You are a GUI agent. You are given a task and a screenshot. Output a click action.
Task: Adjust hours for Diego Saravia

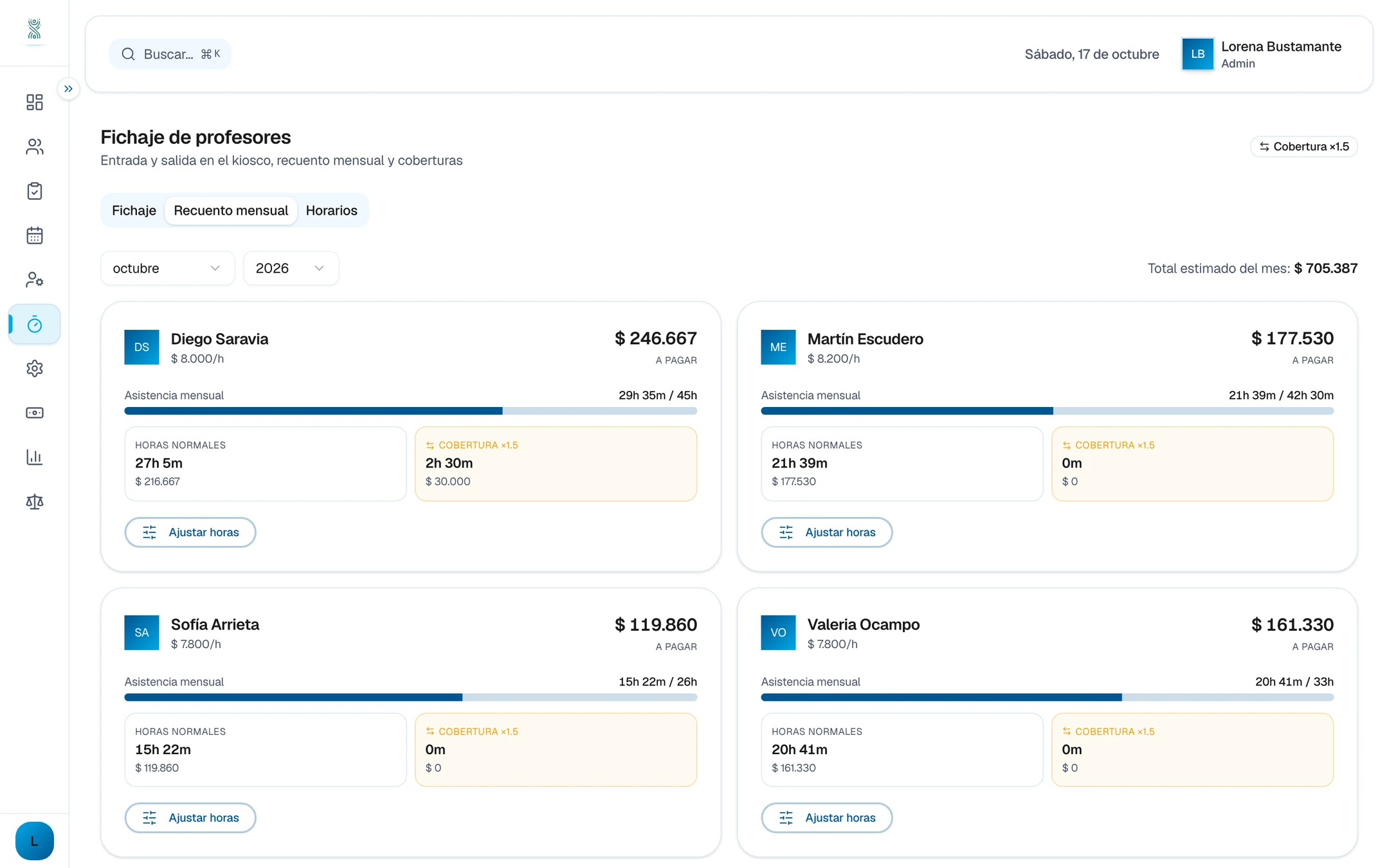tap(190, 532)
